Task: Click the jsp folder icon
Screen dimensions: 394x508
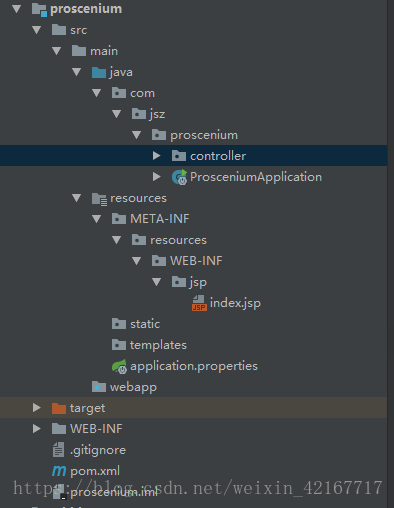Action: (x=179, y=282)
